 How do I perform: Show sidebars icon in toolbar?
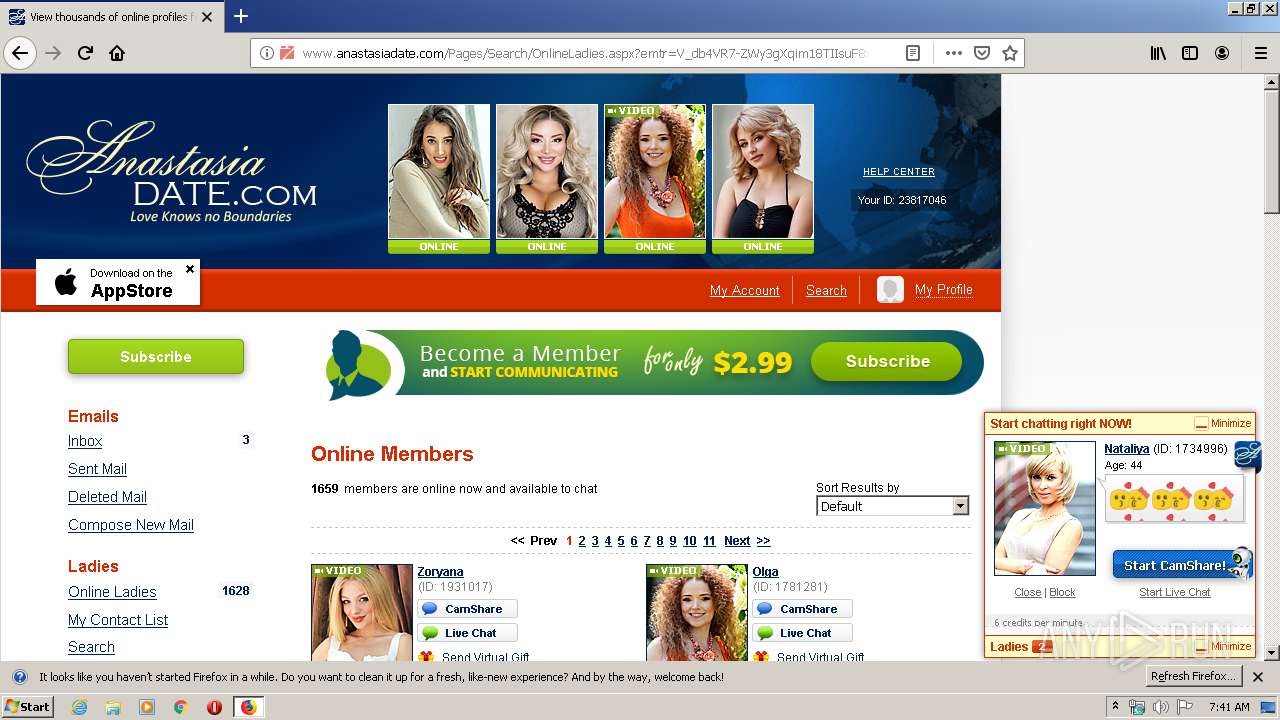point(1190,53)
